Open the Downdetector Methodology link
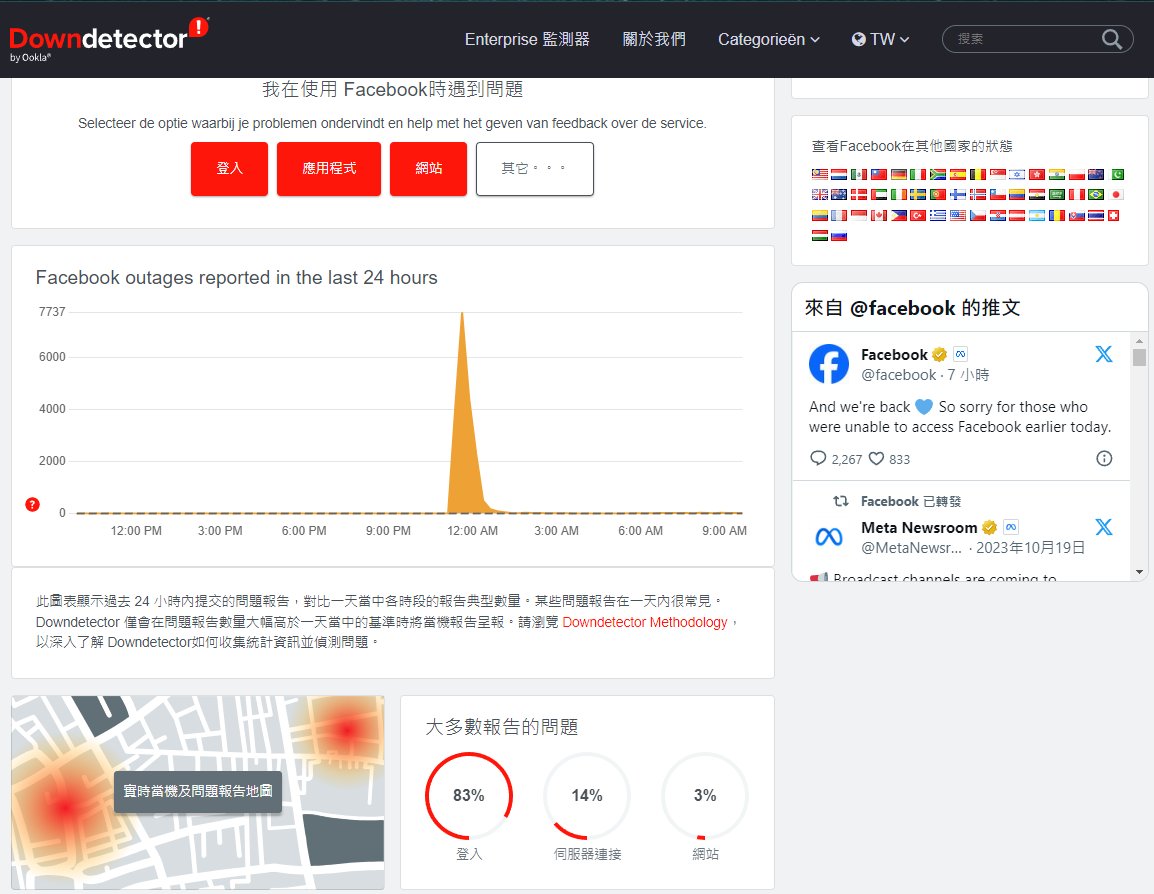Screen dimensions: 1154x894 (645, 622)
